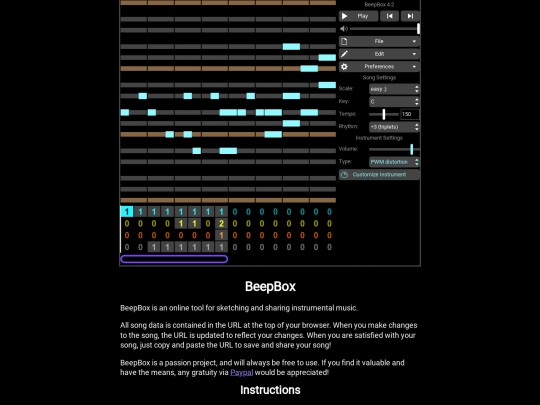Click the Play button
Image resolution: width=540 pixels, height=405 pixels.
[358, 16]
